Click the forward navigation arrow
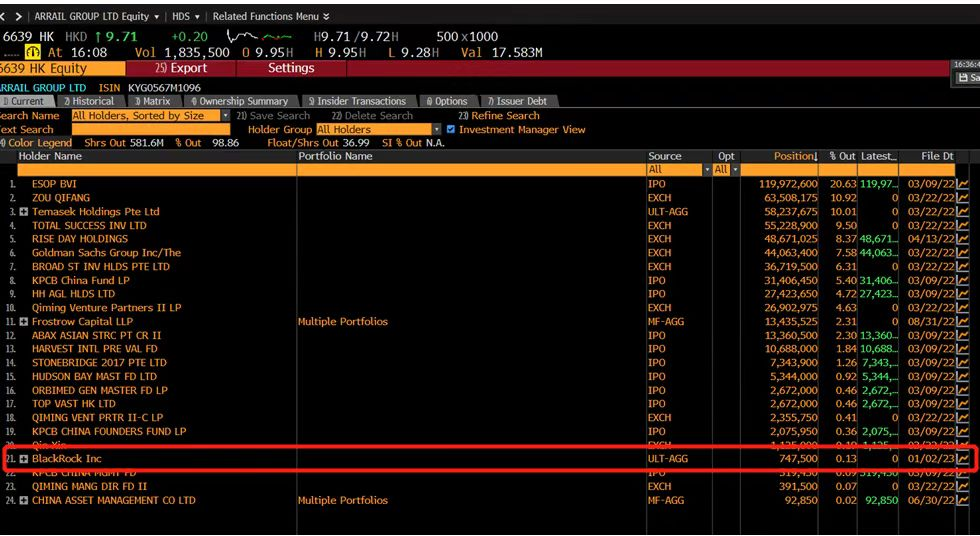Image resolution: width=980 pixels, height=536 pixels. pos(18,17)
